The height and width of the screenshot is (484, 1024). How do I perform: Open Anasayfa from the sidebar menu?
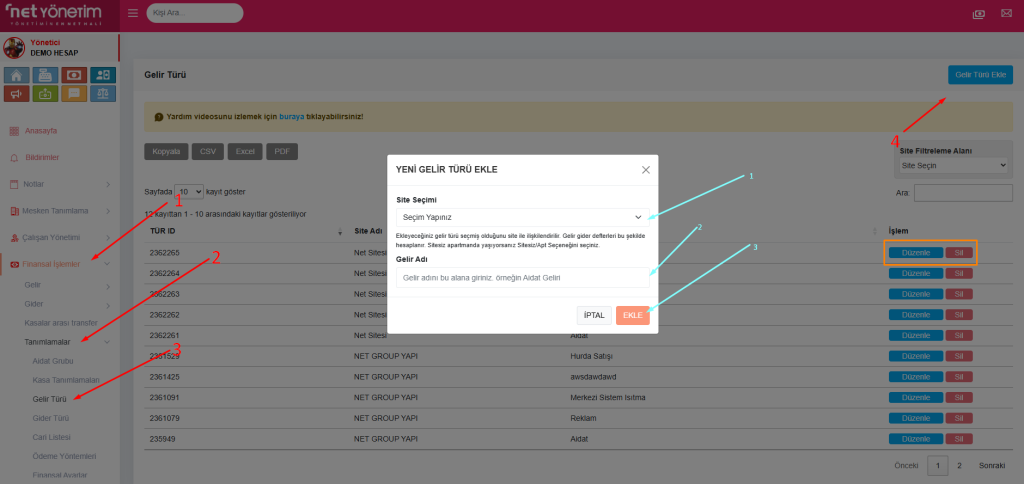40,131
